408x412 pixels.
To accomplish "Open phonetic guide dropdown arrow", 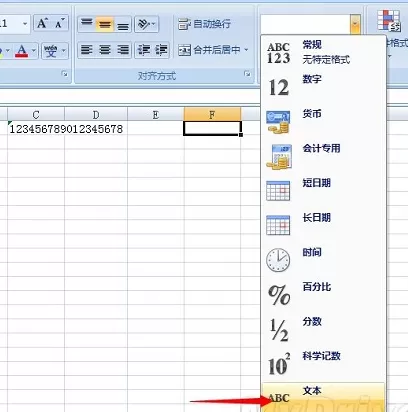I will pyautogui.click(x=64, y=51).
